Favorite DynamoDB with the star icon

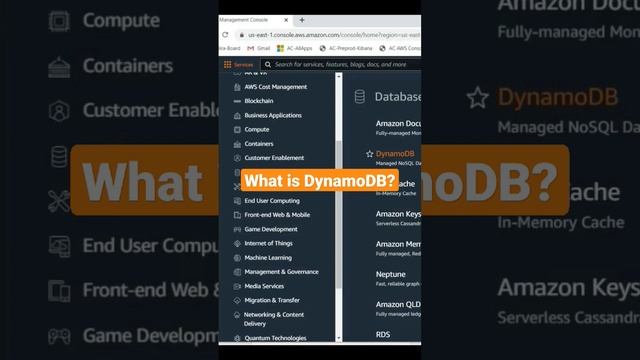(369, 154)
